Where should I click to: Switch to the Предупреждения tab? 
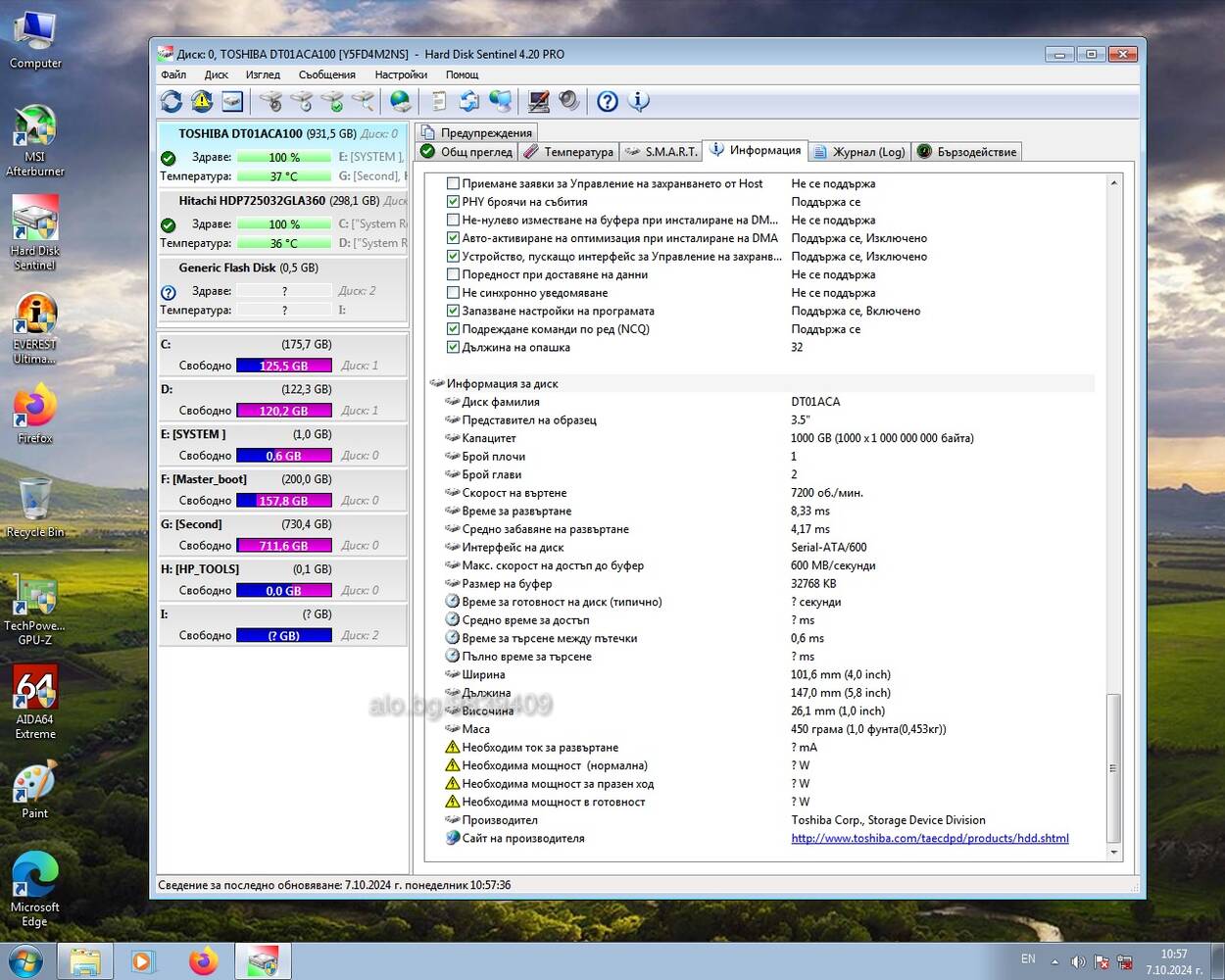pyautogui.click(x=477, y=132)
